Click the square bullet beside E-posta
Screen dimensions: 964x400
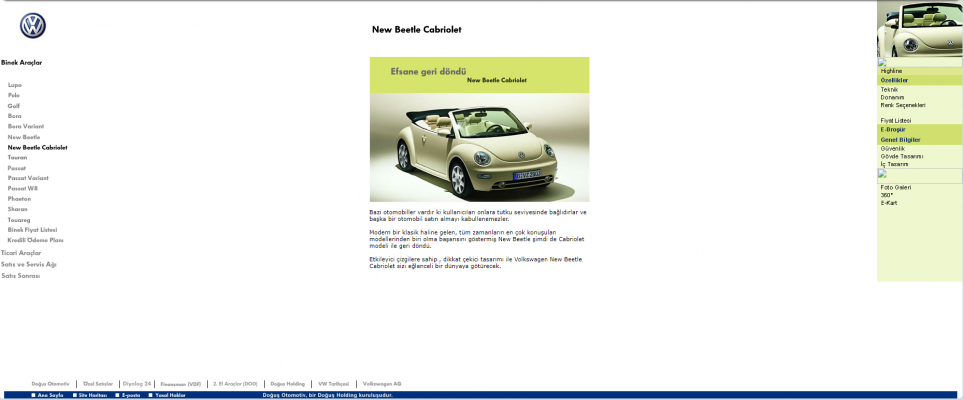[x=117, y=396]
